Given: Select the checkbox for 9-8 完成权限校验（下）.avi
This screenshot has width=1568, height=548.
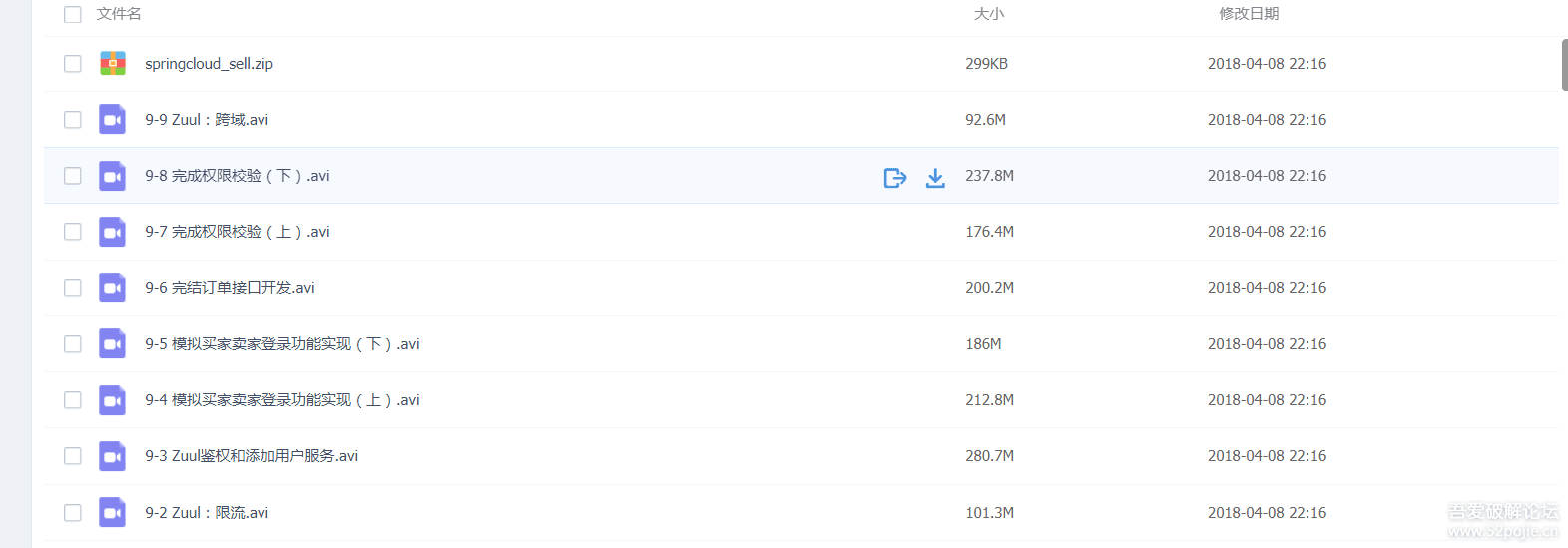Looking at the screenshot, I should pos(73,175).
